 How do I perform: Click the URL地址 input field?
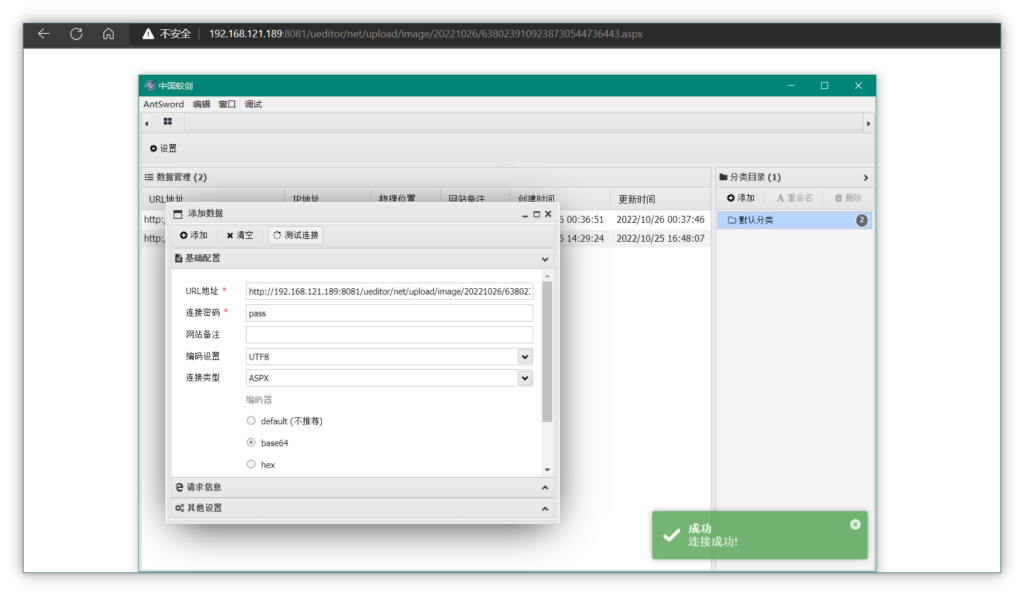click(x=389, y=292)
